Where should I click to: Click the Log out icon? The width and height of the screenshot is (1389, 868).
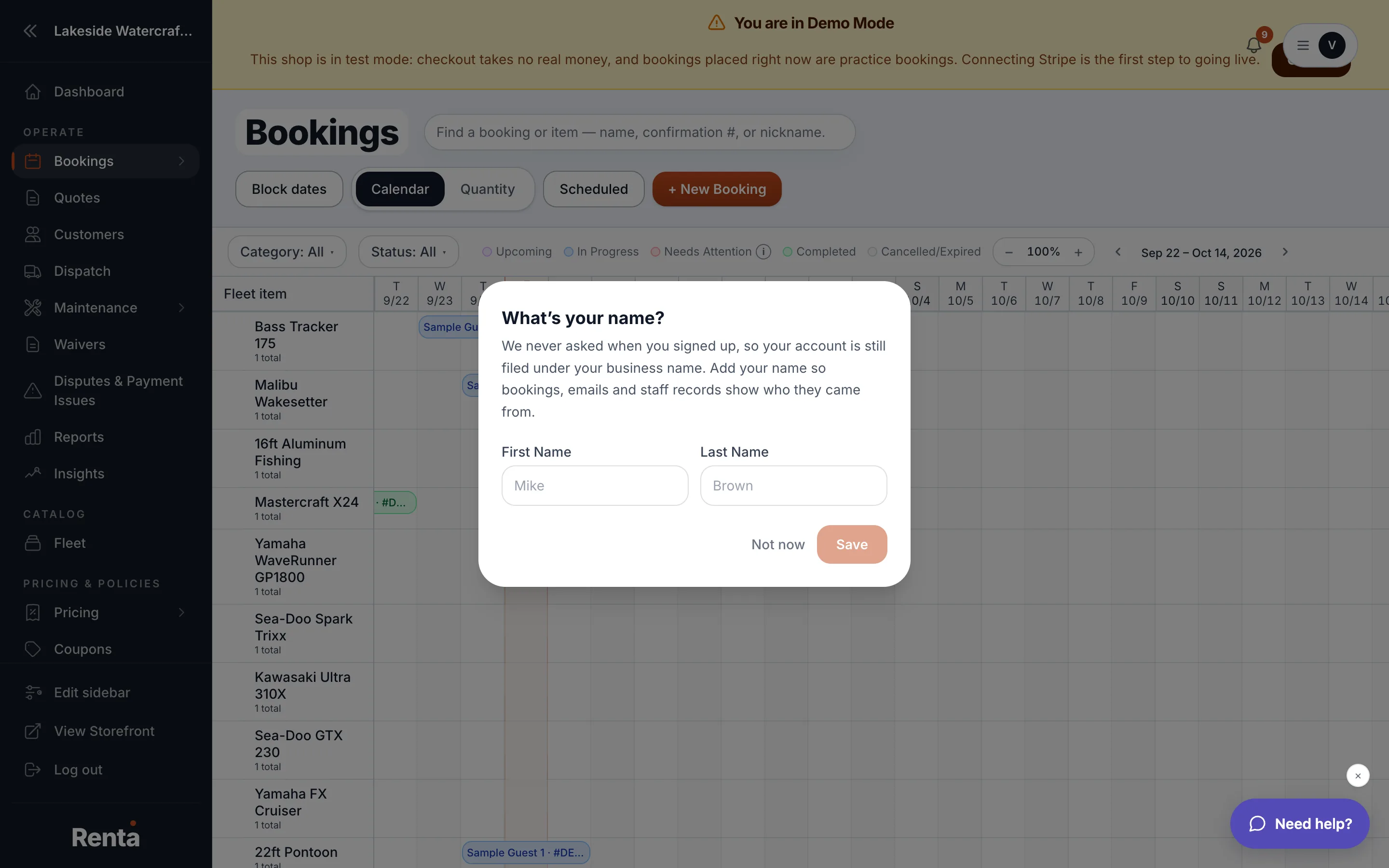(x=33, y=769)
